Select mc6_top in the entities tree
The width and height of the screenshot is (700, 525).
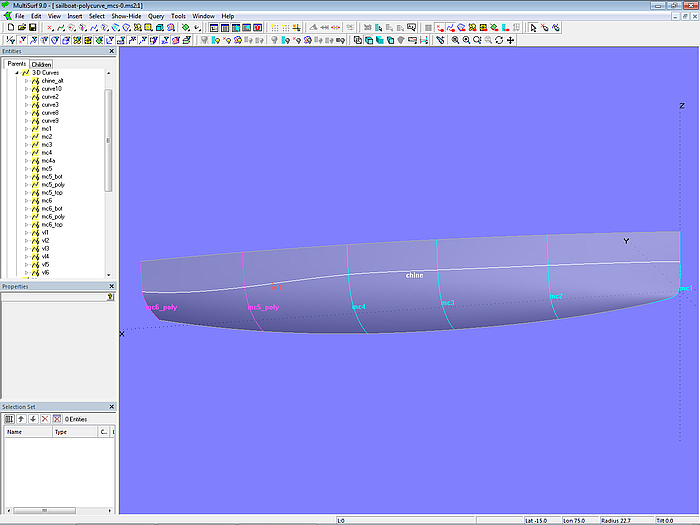coord(53,224)
